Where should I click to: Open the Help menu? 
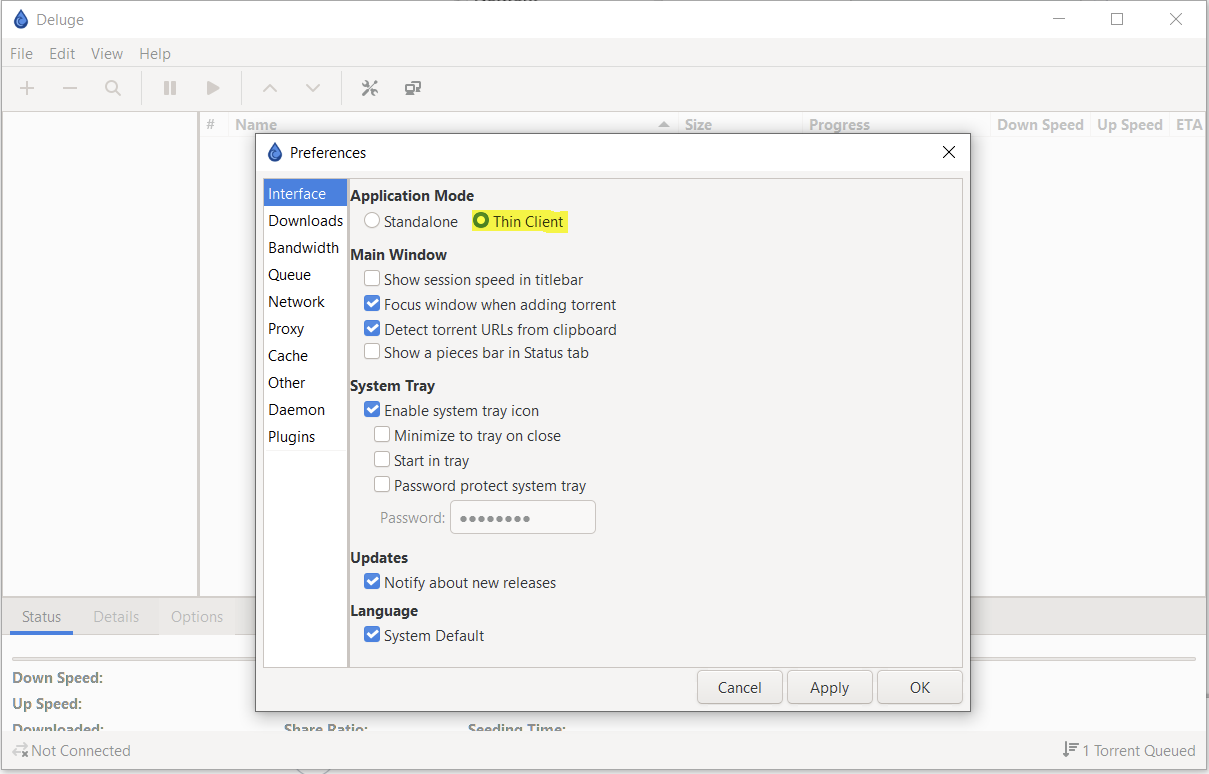click(155, 54)
